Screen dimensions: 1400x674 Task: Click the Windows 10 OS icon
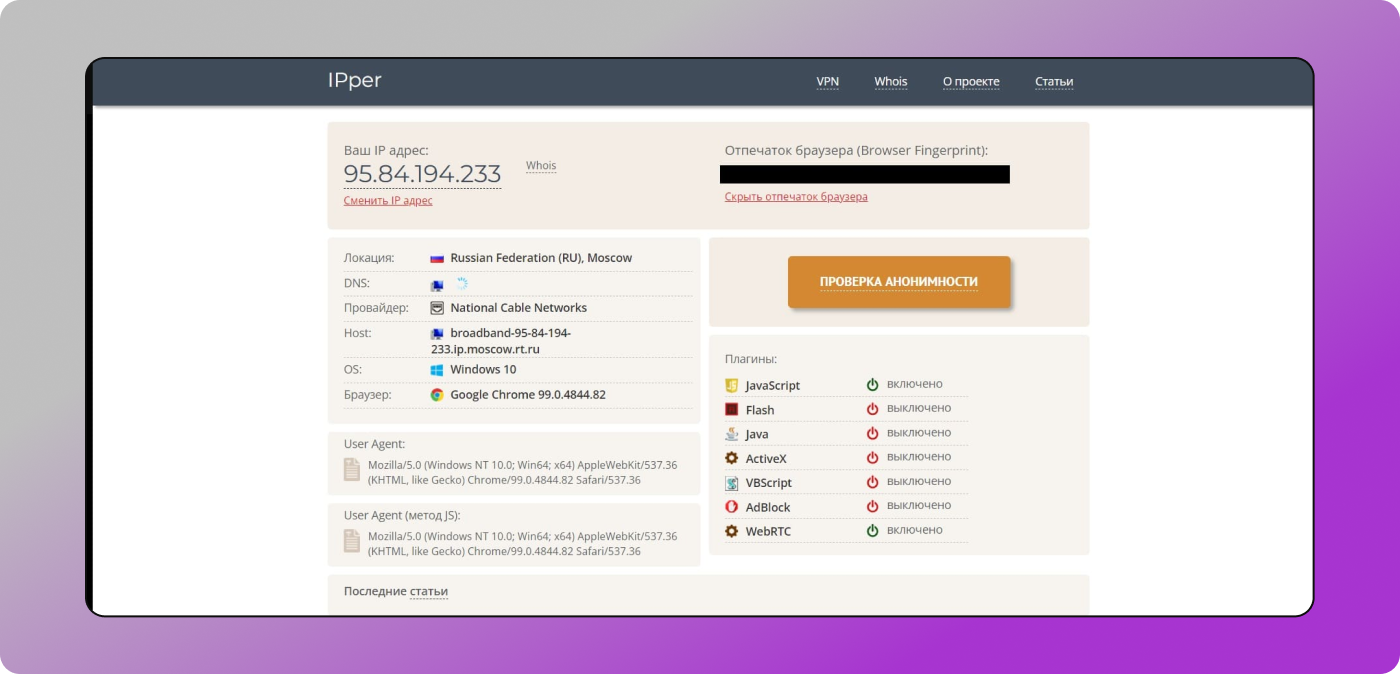point(437,370)
